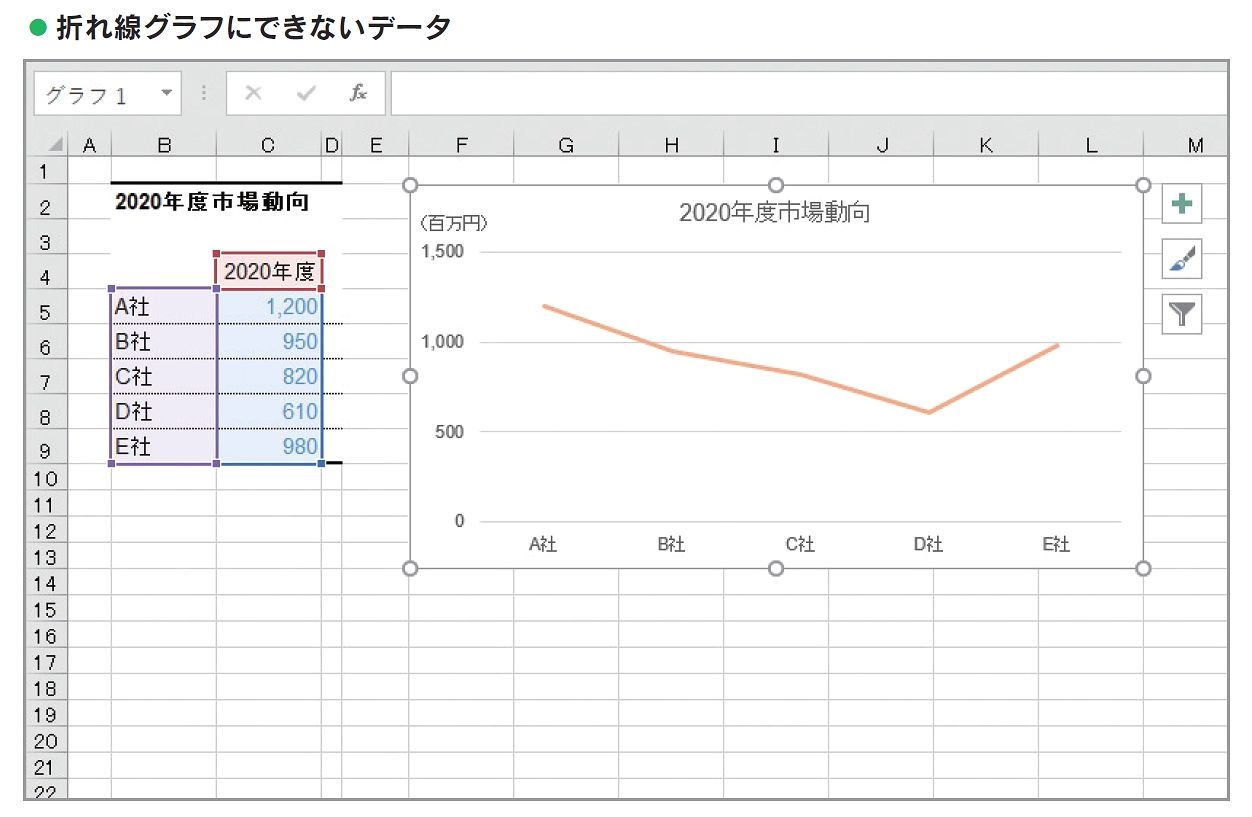Click the cell with value 1,200

point(269,306)
